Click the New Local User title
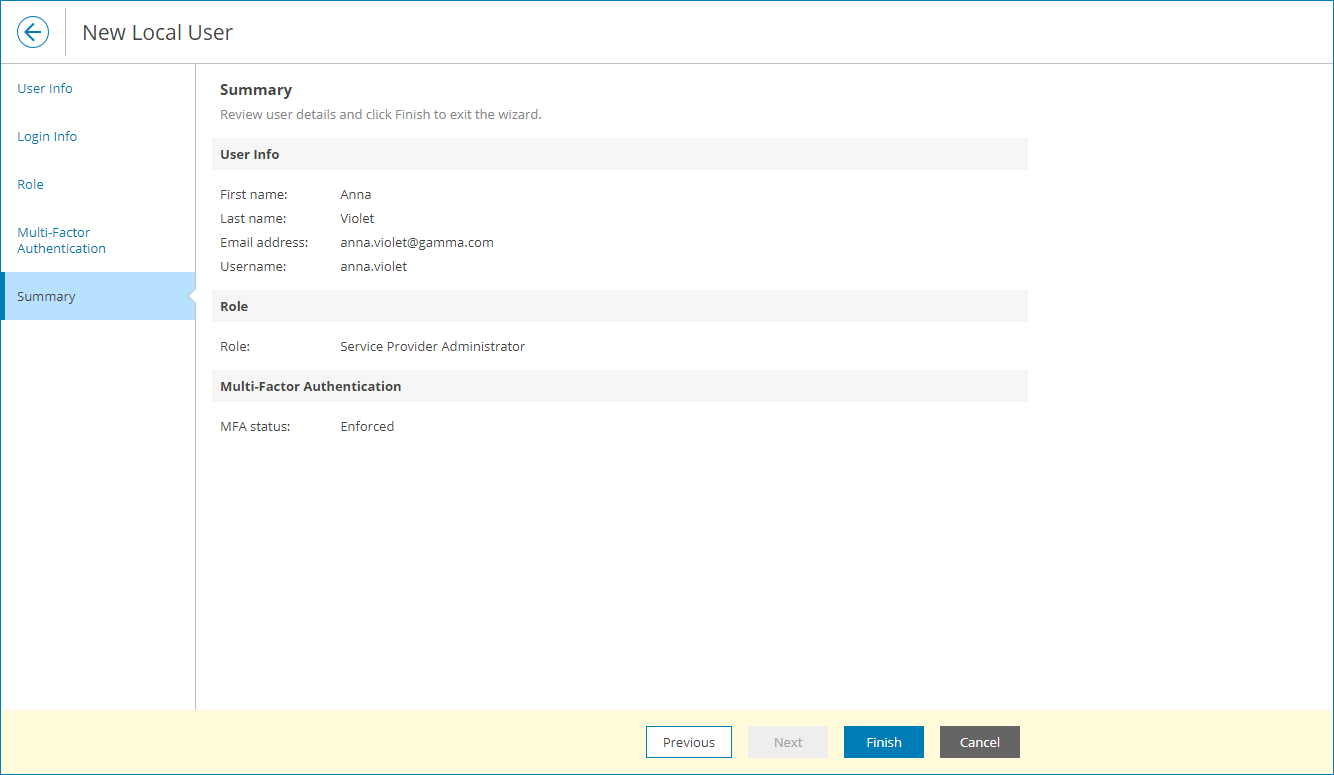Screen dimensions: 1334x775 [157, 32]
